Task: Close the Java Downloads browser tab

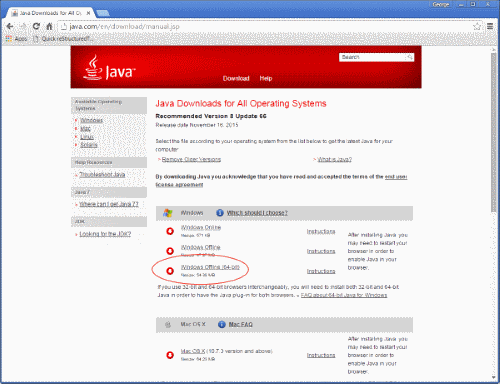Action: point(88,13)
